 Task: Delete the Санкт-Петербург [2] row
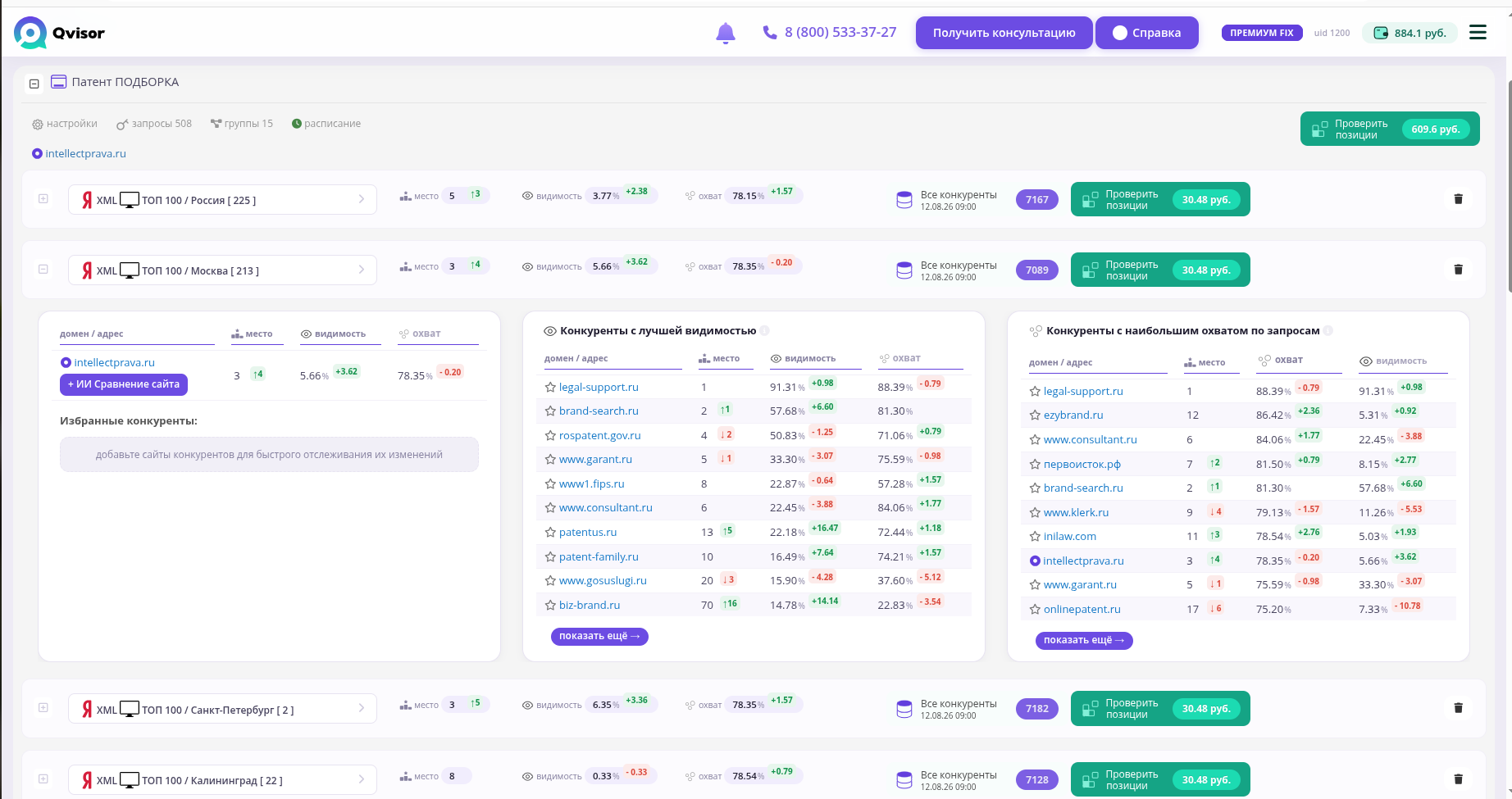point(1458,708)
